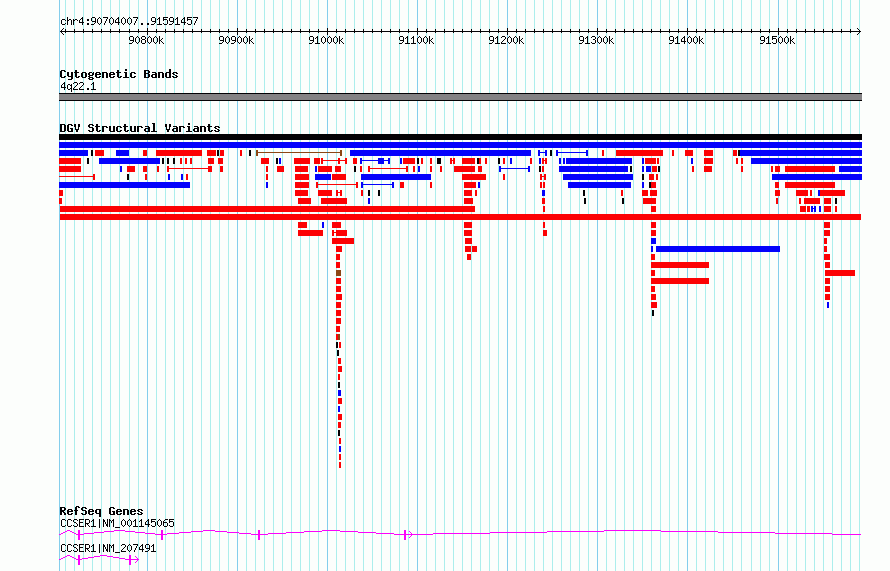Select the full-width red DGV variant bar
Screen dimensions: 890x571
[x=460, y=217]
